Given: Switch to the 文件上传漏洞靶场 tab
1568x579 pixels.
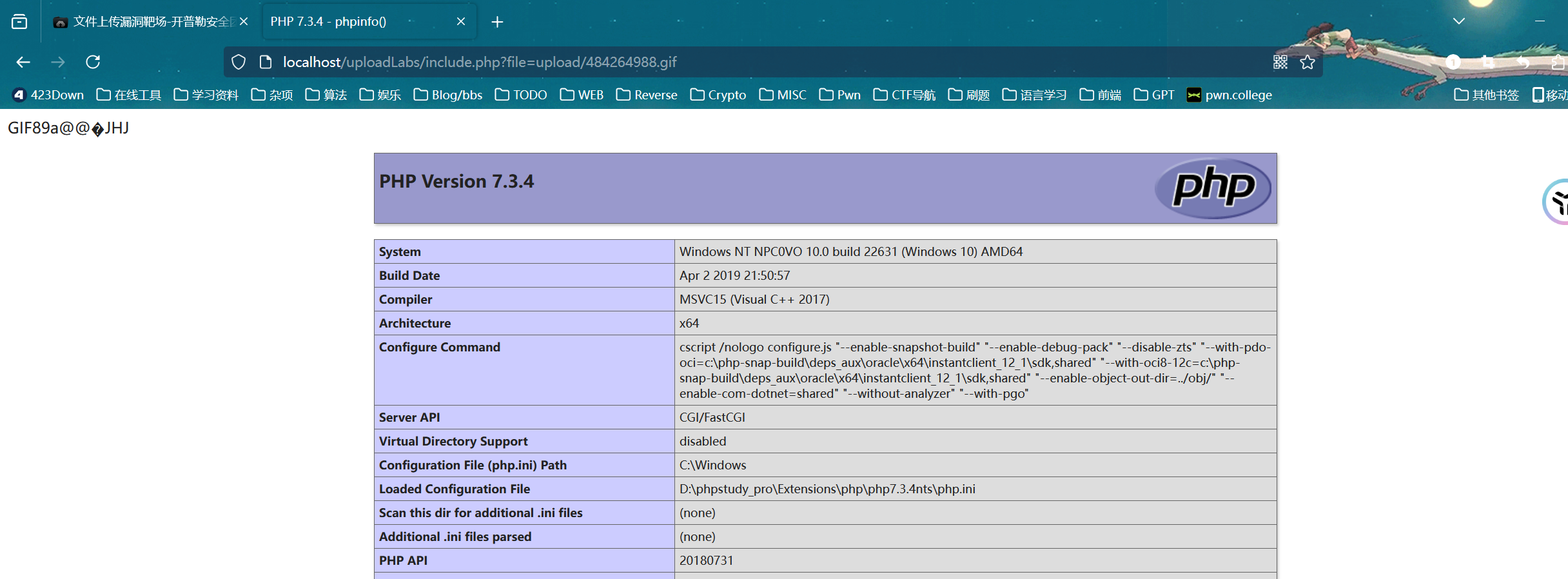Looking at the screenshot, I should [x=145, y=22].
